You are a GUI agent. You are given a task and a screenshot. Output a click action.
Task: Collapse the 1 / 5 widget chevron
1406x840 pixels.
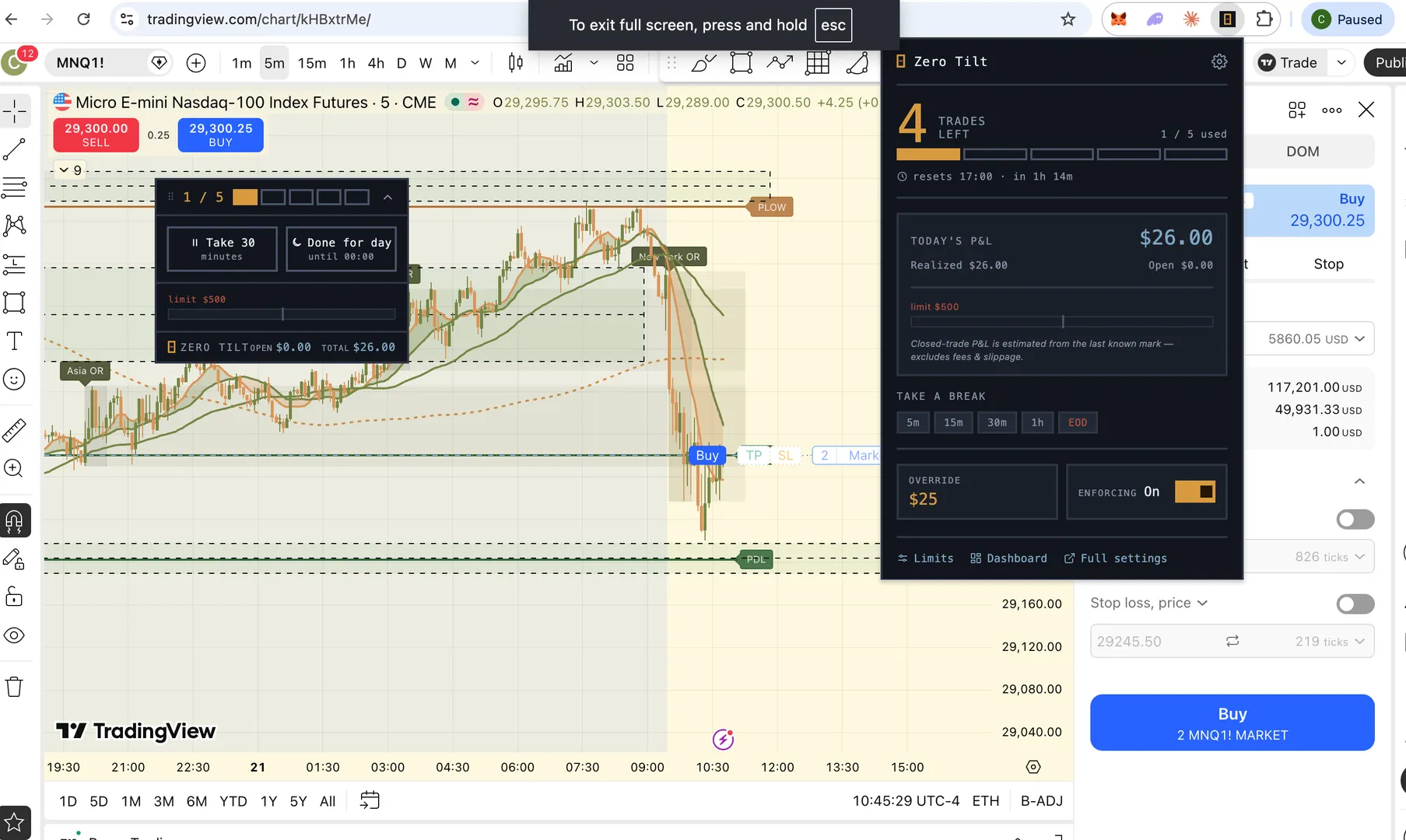[x=387, y=198]
